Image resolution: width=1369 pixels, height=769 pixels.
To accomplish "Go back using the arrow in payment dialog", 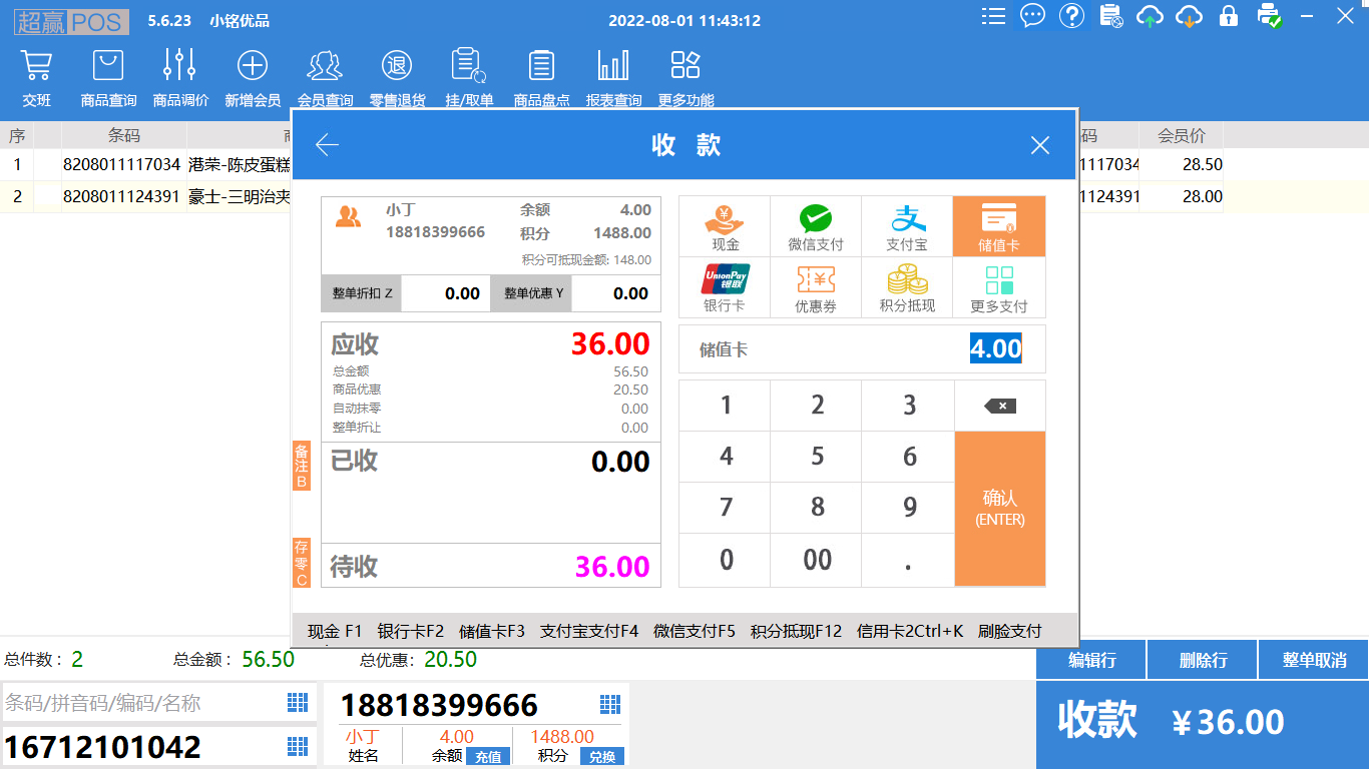I will tap(327, 146).
